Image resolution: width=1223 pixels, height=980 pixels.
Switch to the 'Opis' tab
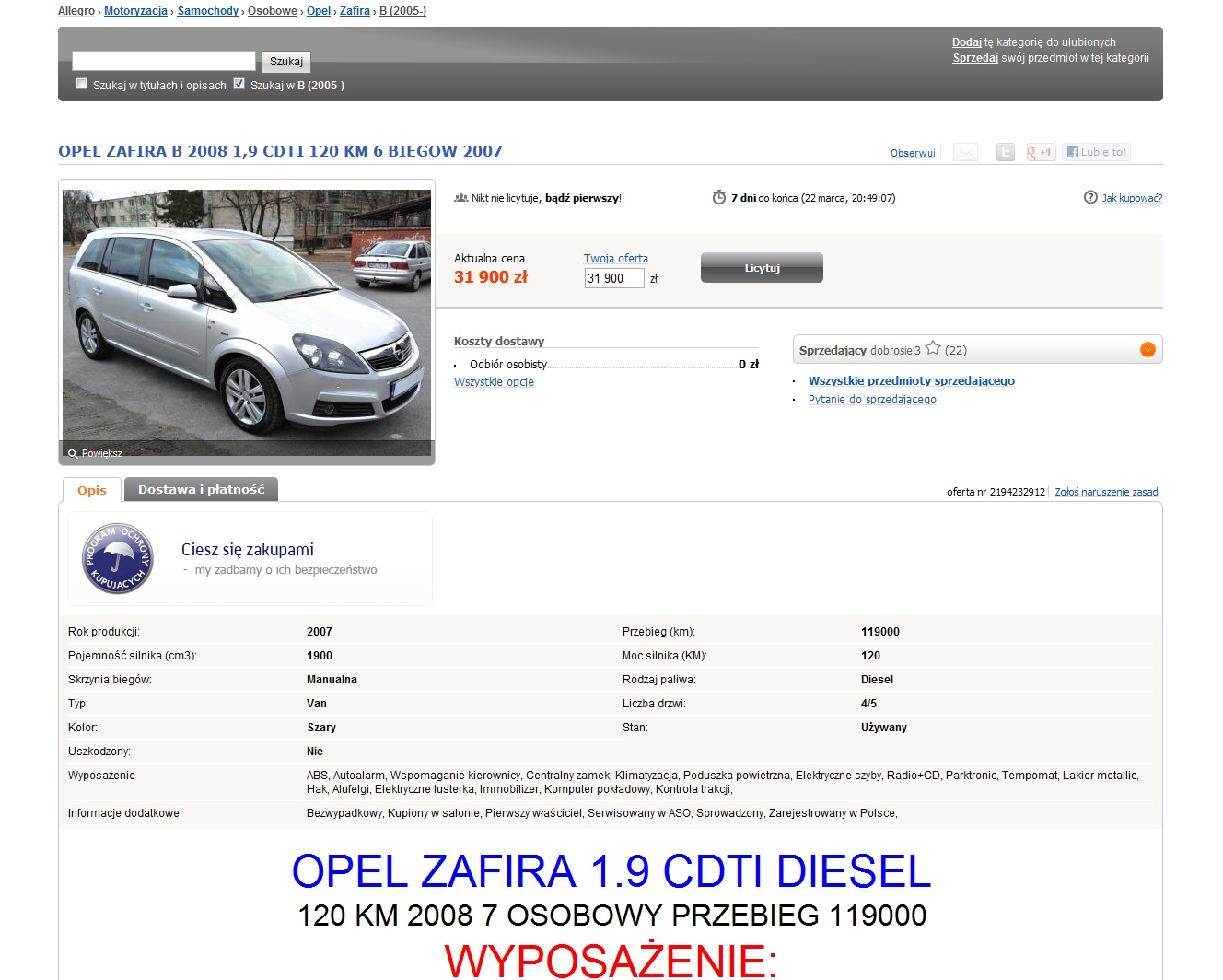92,490
